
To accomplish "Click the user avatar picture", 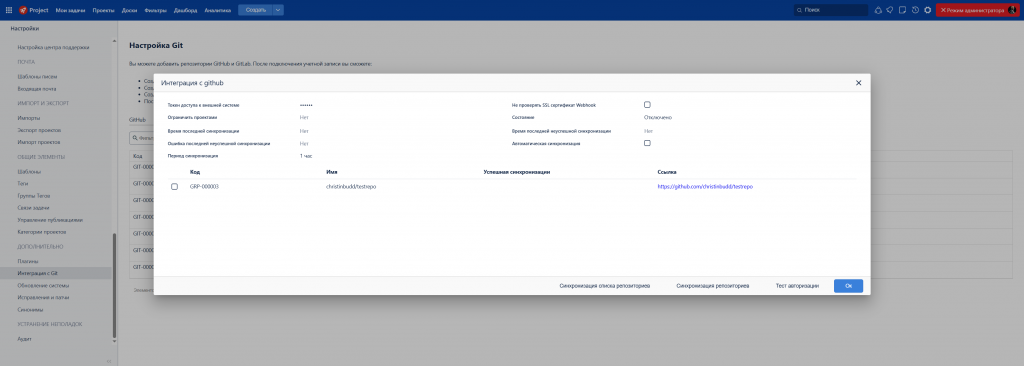I will coord(1012,10).
